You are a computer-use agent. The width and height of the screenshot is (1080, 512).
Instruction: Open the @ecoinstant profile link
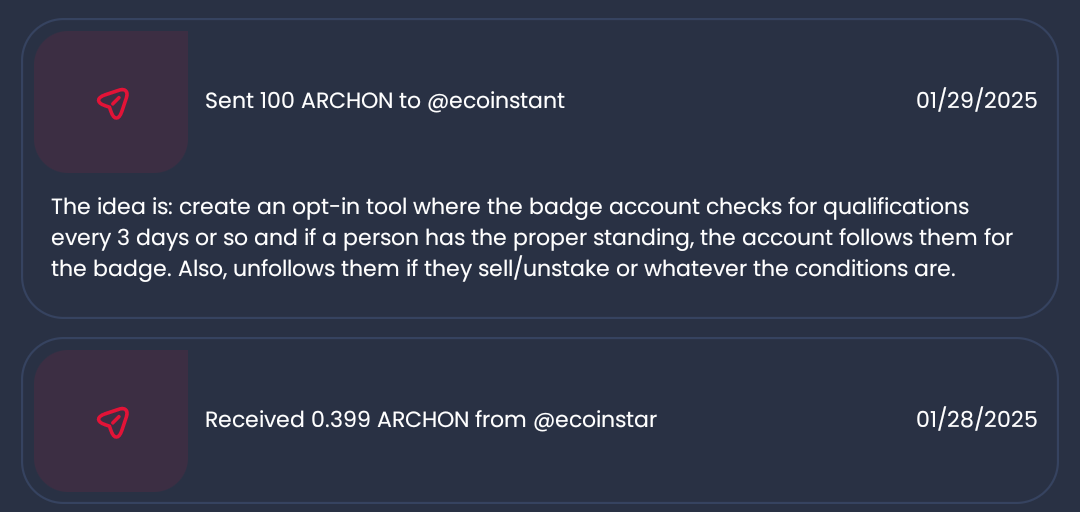pos(496,101)
